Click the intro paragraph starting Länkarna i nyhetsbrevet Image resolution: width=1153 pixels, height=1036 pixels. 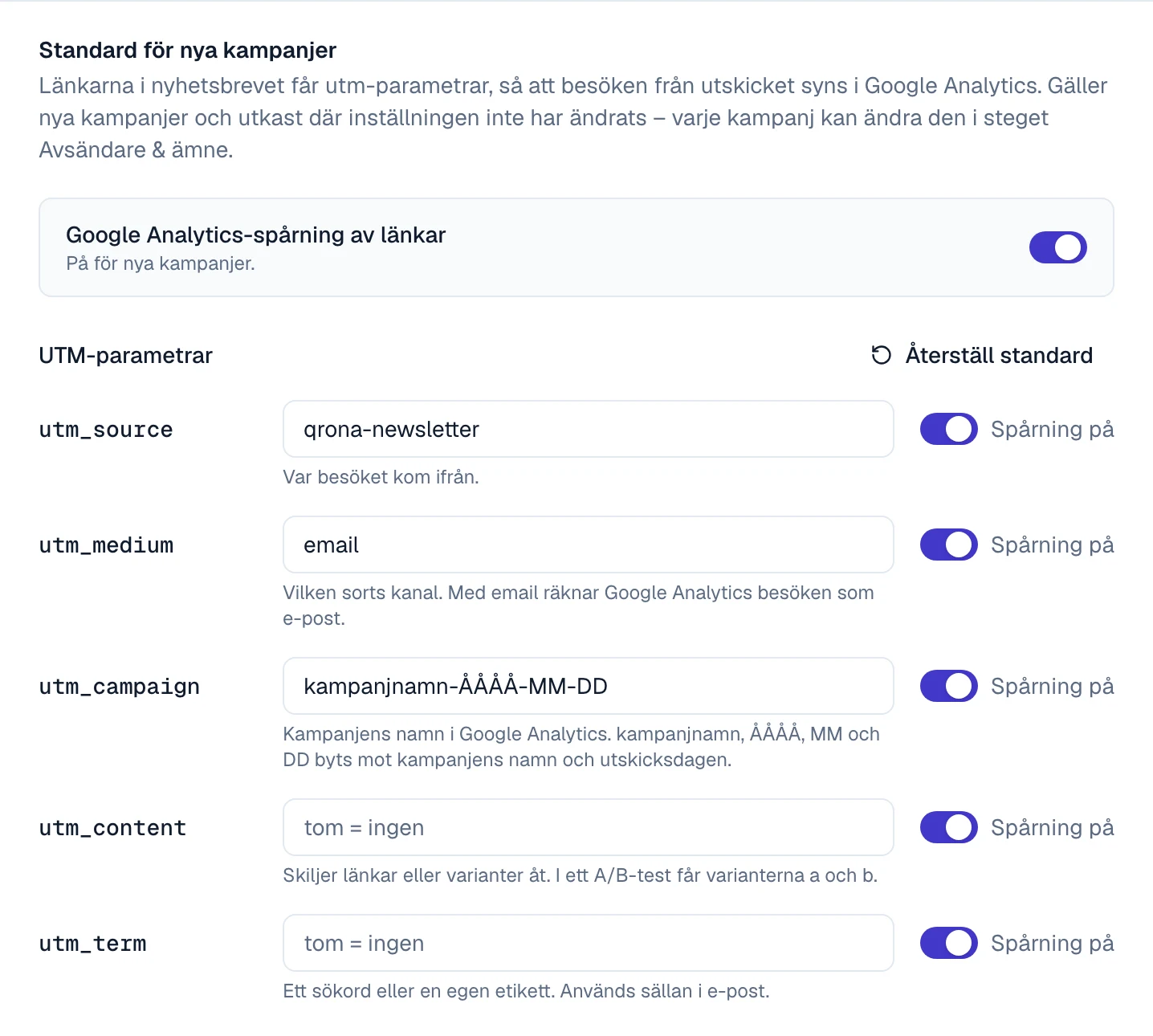(573, 117)
